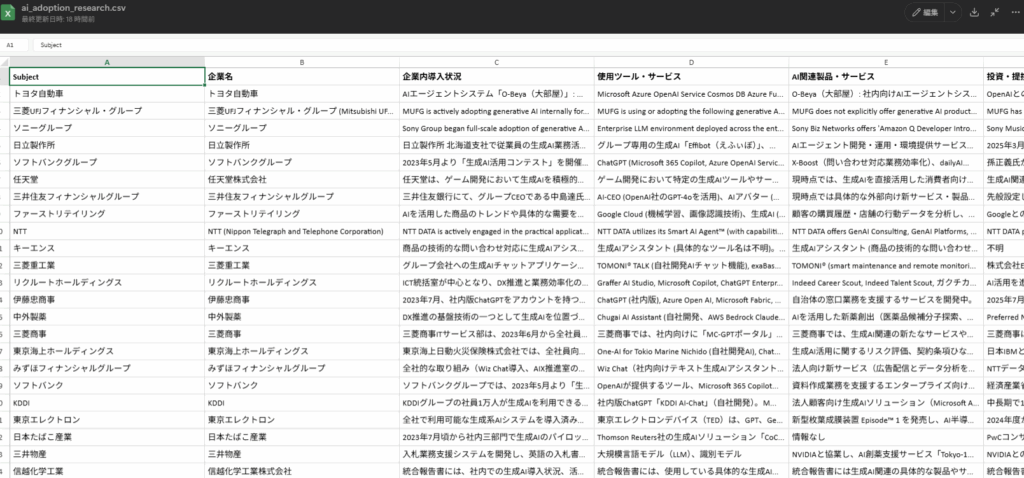The image size is (1024, 478).
Task: Open the three-dots more options menu
Action: point(1014,12)
